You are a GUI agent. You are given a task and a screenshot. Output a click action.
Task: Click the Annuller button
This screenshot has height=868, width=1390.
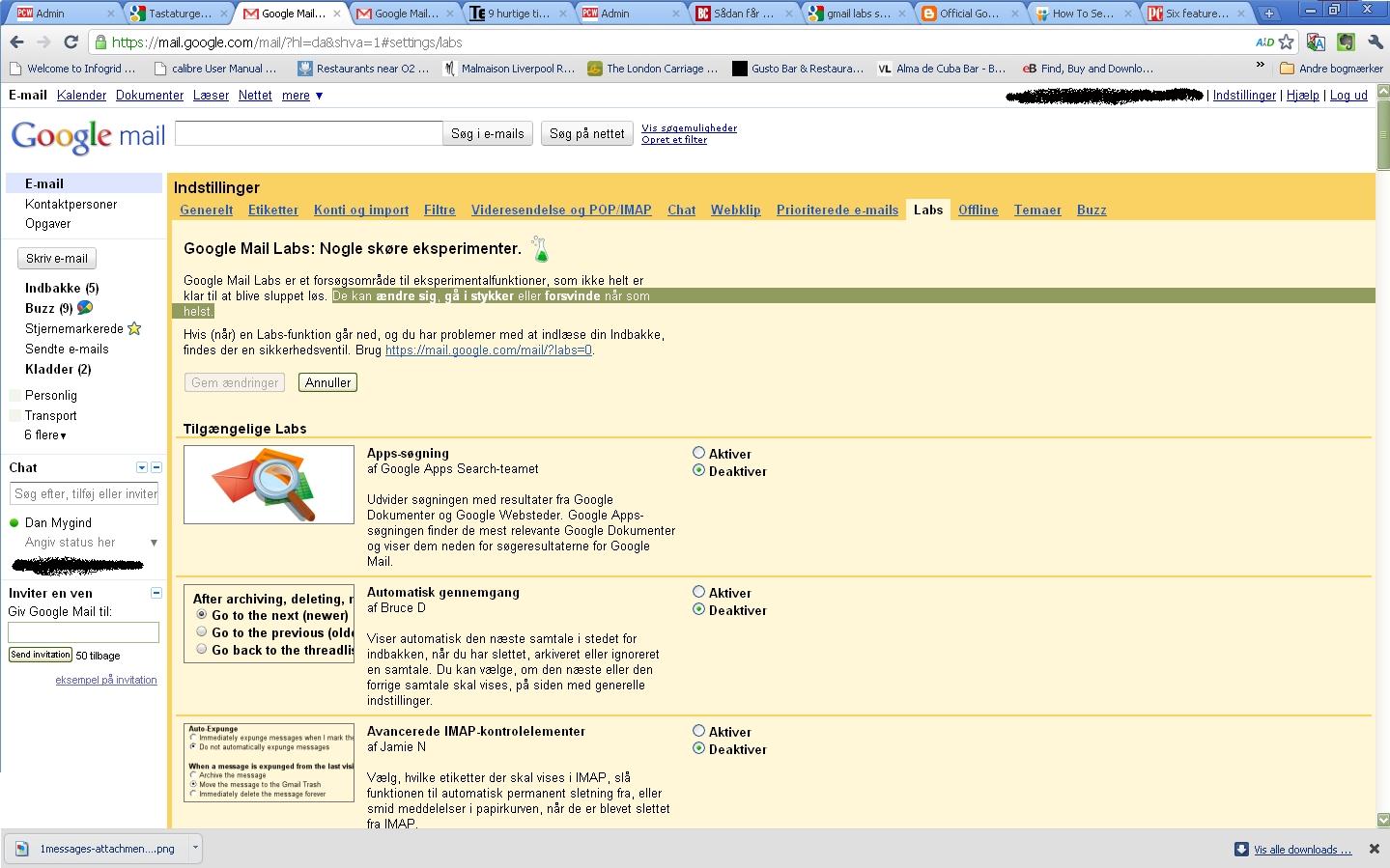click(x=328, y=383)
